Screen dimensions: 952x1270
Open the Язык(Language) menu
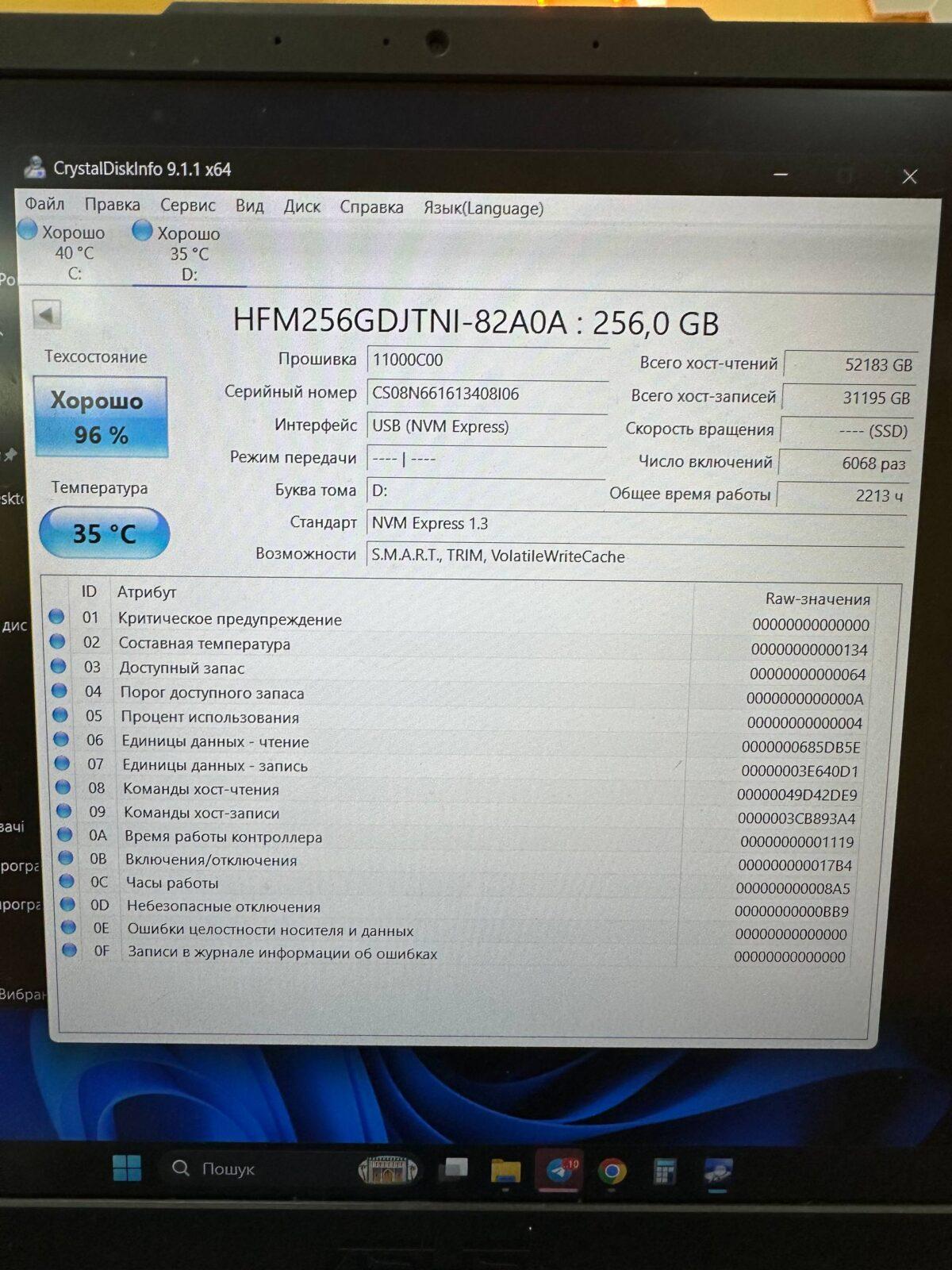click(483, 208)
